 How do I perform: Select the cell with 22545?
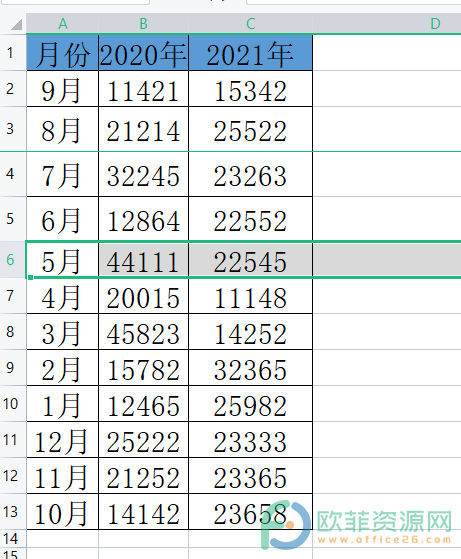[x=251, y=260]
